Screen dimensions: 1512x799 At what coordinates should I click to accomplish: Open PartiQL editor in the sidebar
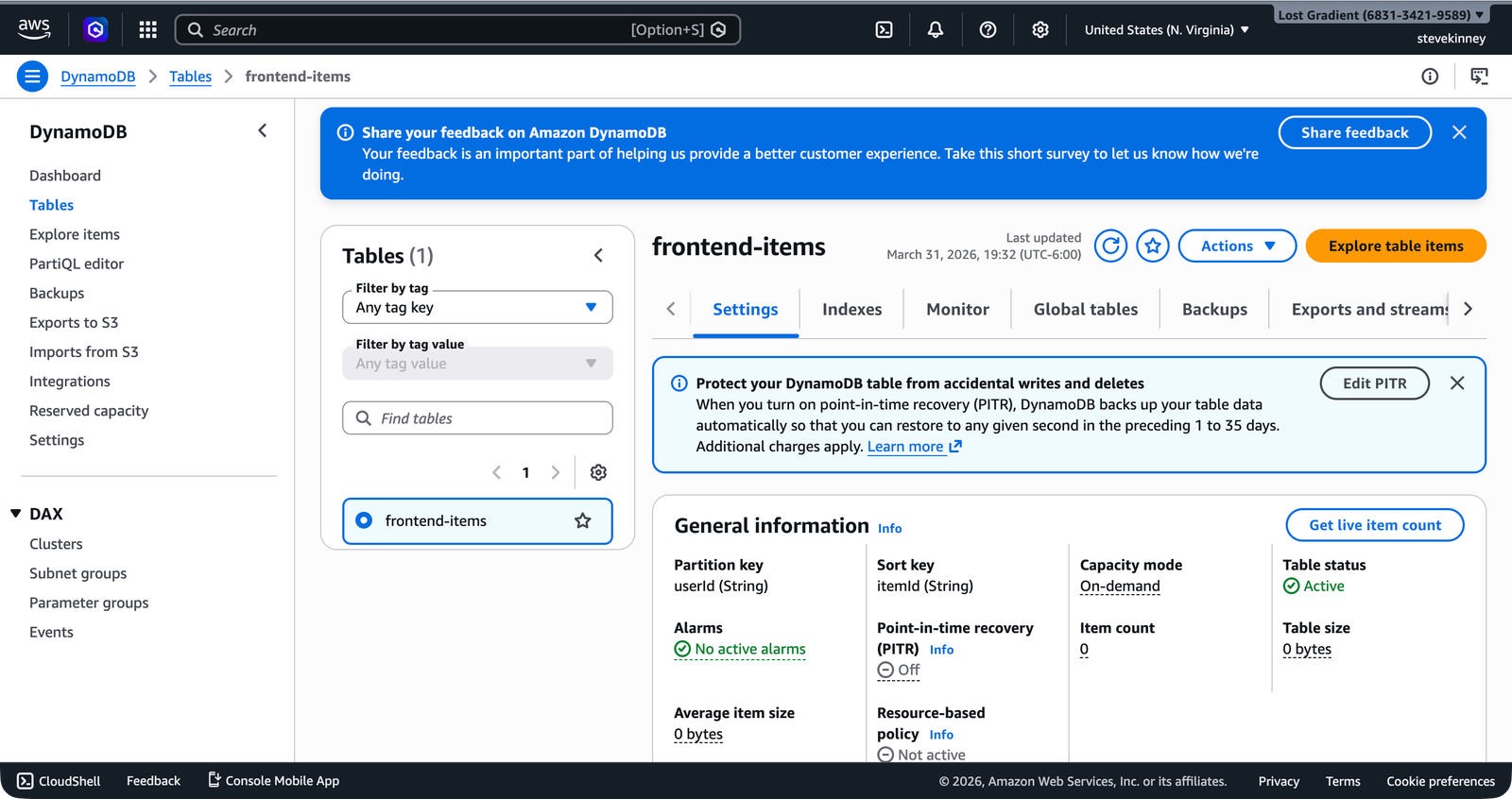77,263
